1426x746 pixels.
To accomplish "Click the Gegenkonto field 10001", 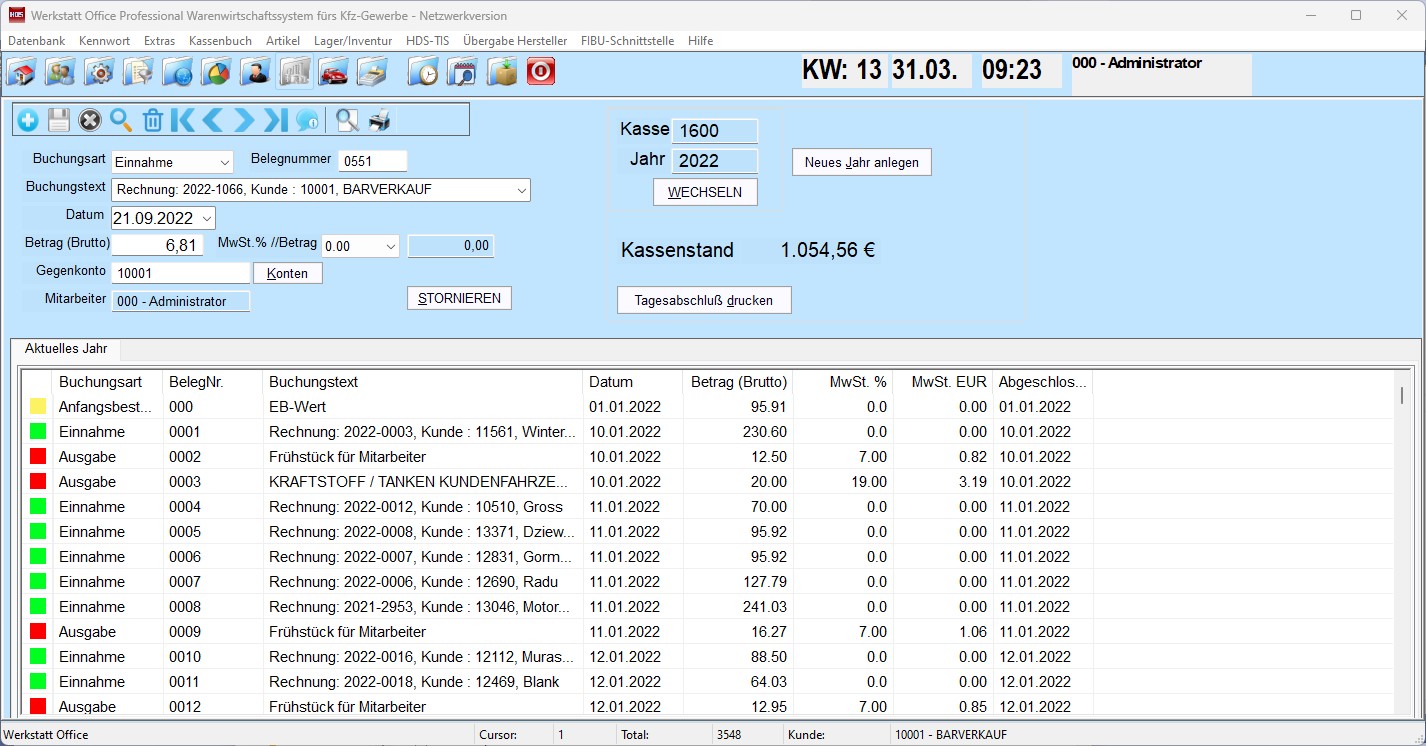I will (x=181, y=273).
